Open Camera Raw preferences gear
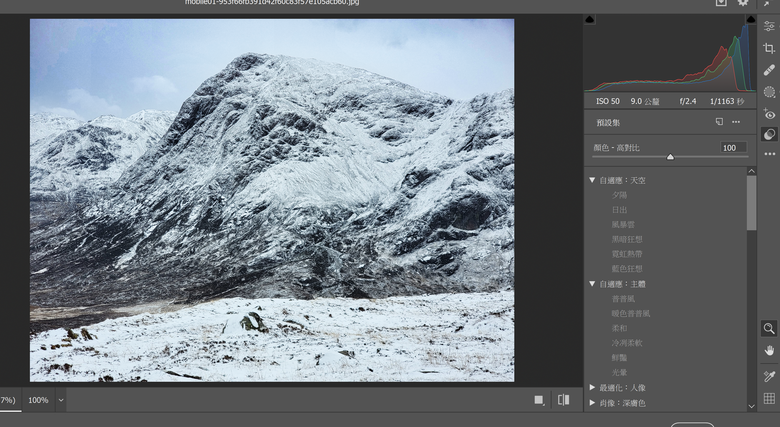780x427 pixels. (x=743, y=2)
